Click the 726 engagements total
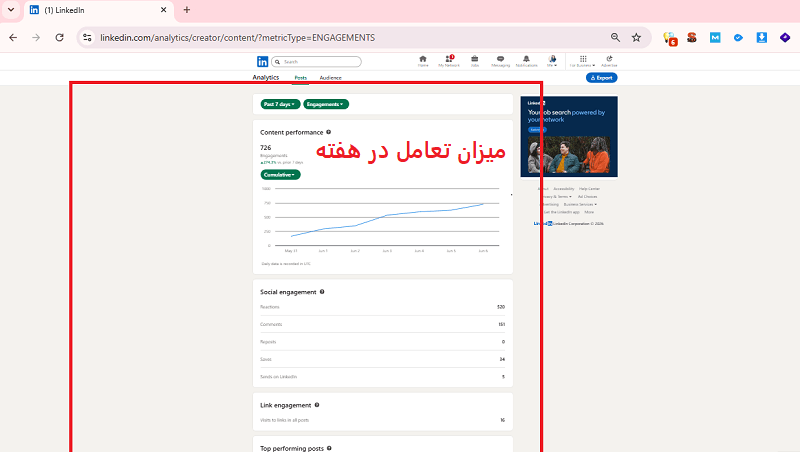Image resolution: width=800 pixels, height=452 pixels. coord(266,147)
